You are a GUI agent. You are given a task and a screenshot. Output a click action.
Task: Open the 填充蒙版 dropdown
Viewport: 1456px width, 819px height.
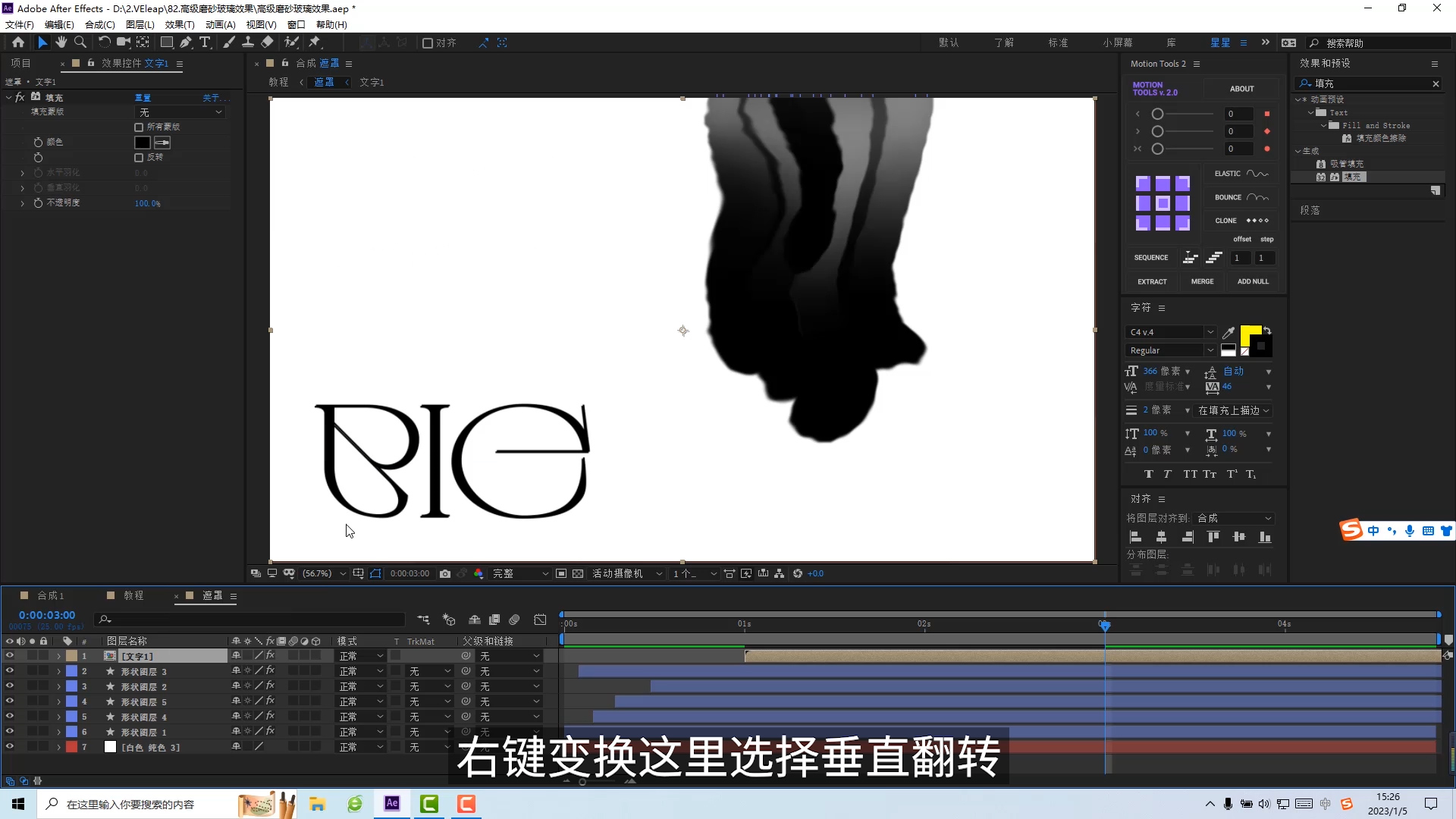(180, 112)
